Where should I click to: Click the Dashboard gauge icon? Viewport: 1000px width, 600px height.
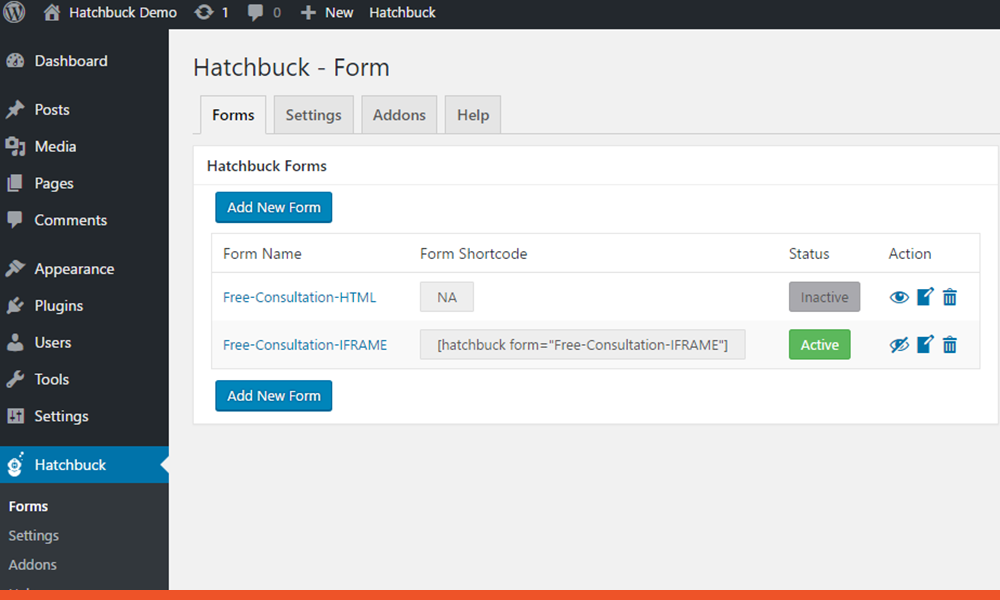pos(15,61)
